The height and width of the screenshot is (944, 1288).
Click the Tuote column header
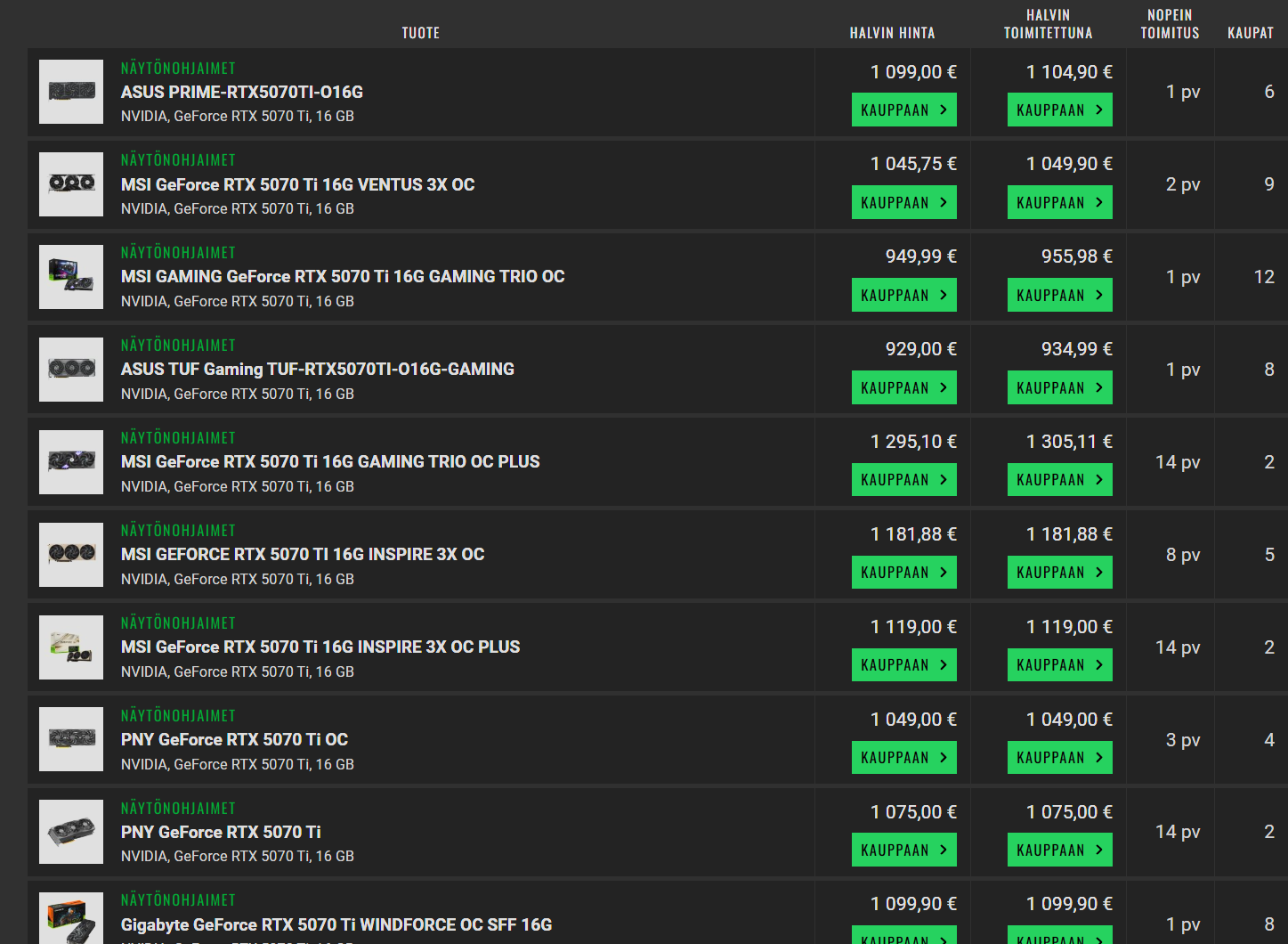coord(421,33)
